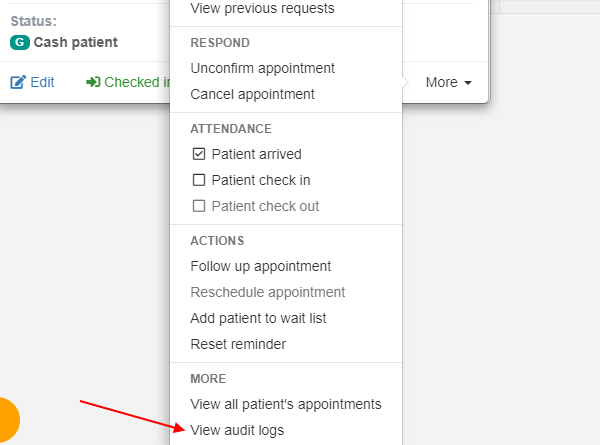Click the green Checked in arrow icon

click(93, 82)
